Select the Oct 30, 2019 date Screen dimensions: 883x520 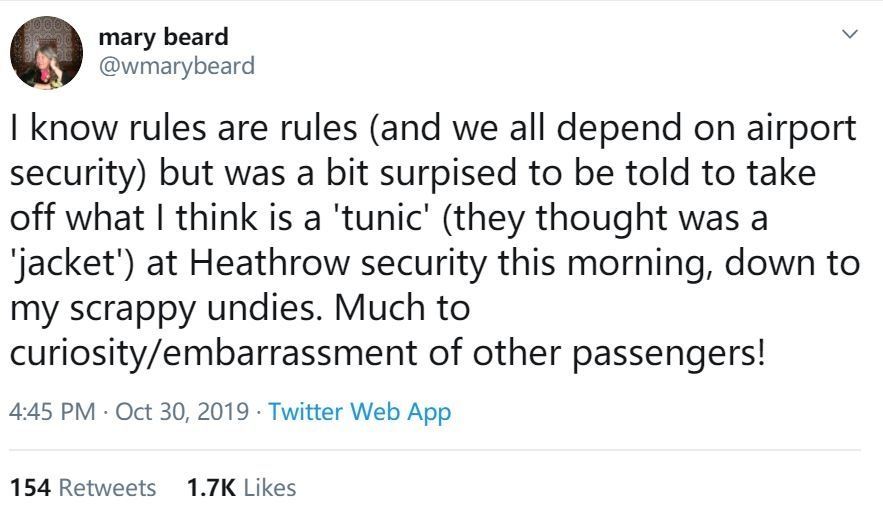tap(183, 411)
